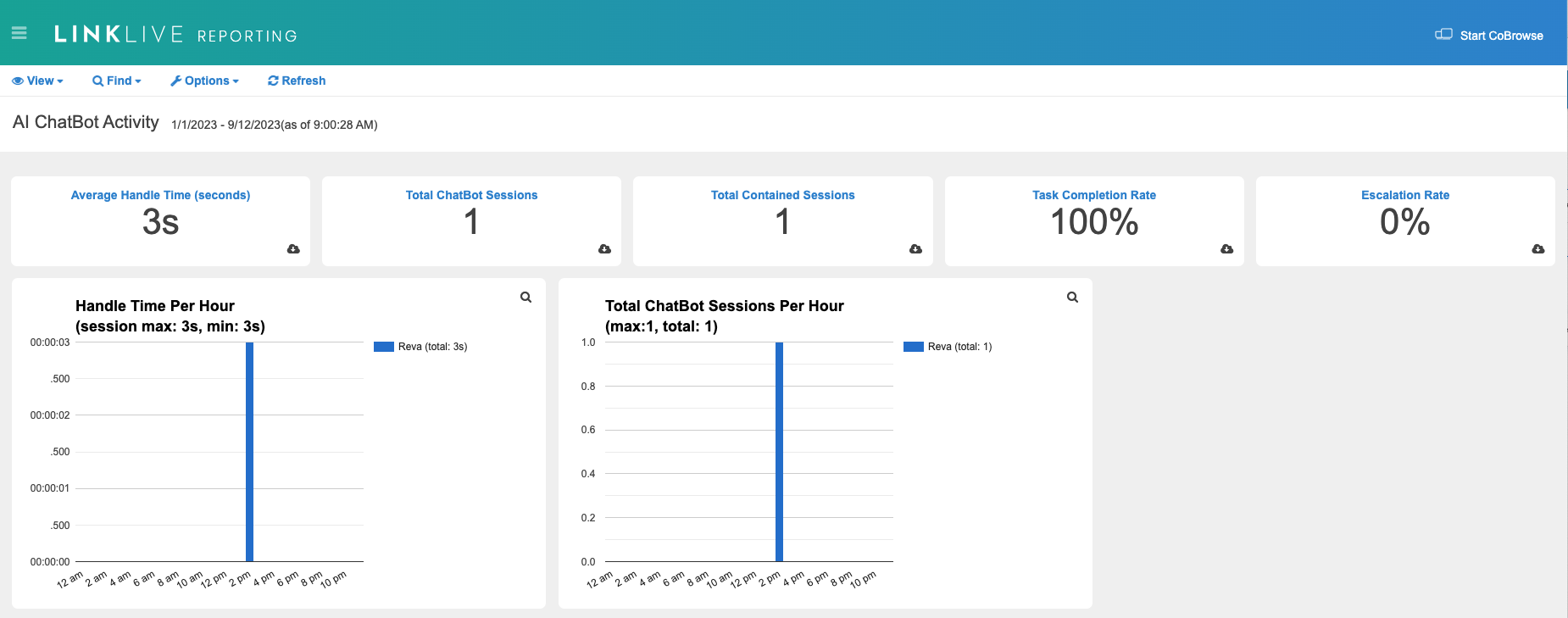
Task: Open the Find dropdown menu
Action: pos(117,81)
